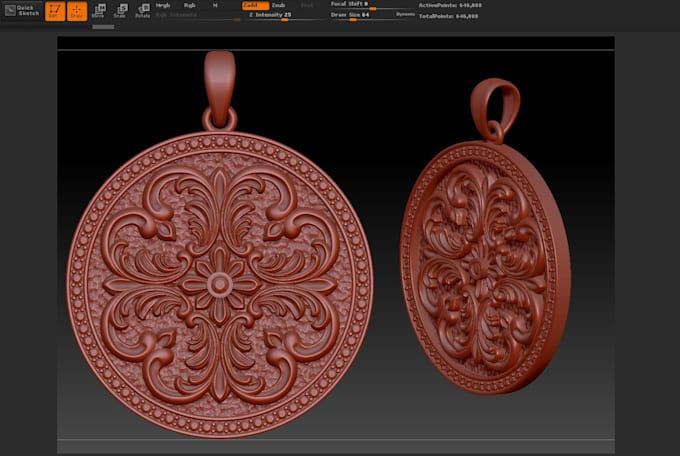The width and height of the screenshot is (680, 456).
Task: Toggle the Zsub sculpt mode
Action: [x=278, y=6]
